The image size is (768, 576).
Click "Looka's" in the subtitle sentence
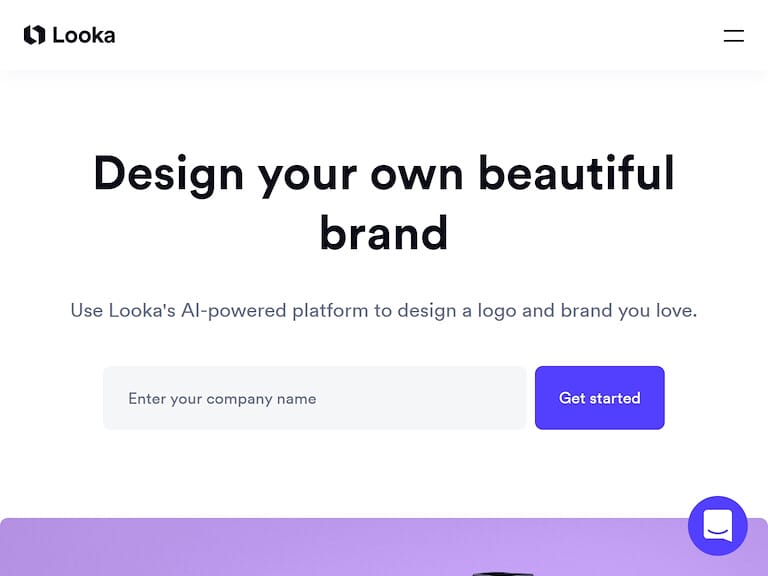click(x=140, y=310)
